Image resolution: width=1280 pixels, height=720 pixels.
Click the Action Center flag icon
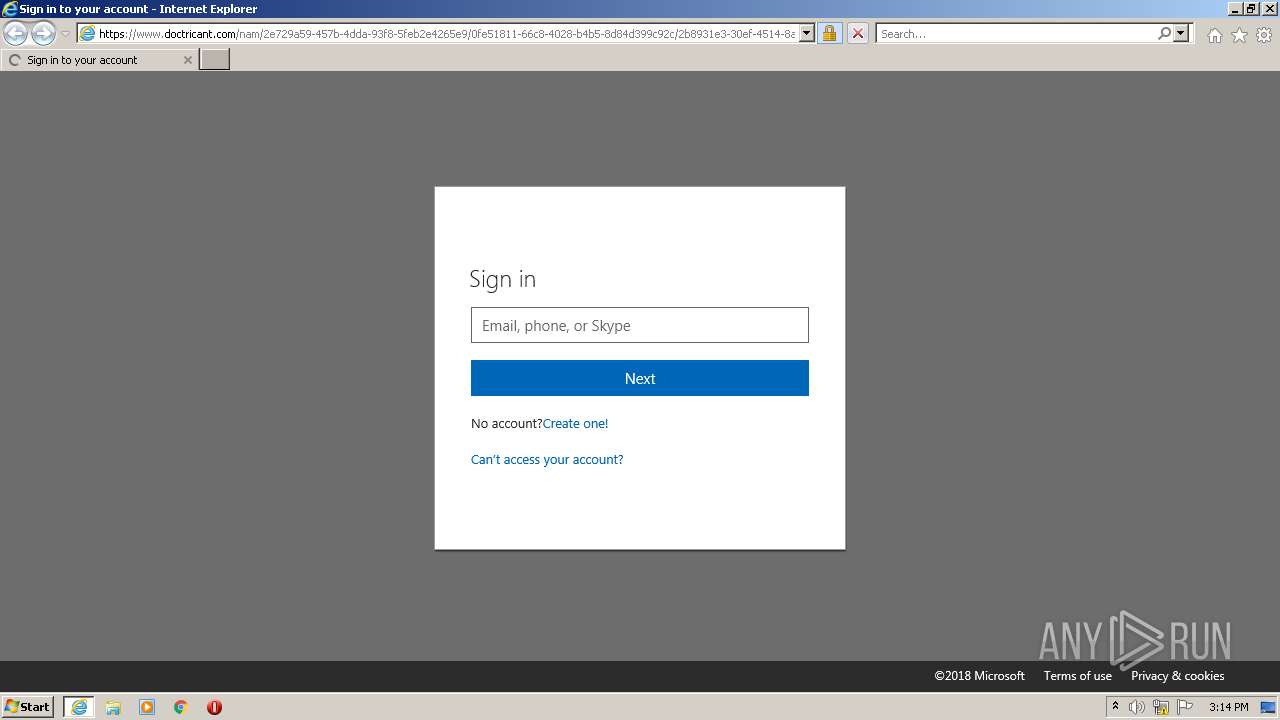coord(1185,707)
